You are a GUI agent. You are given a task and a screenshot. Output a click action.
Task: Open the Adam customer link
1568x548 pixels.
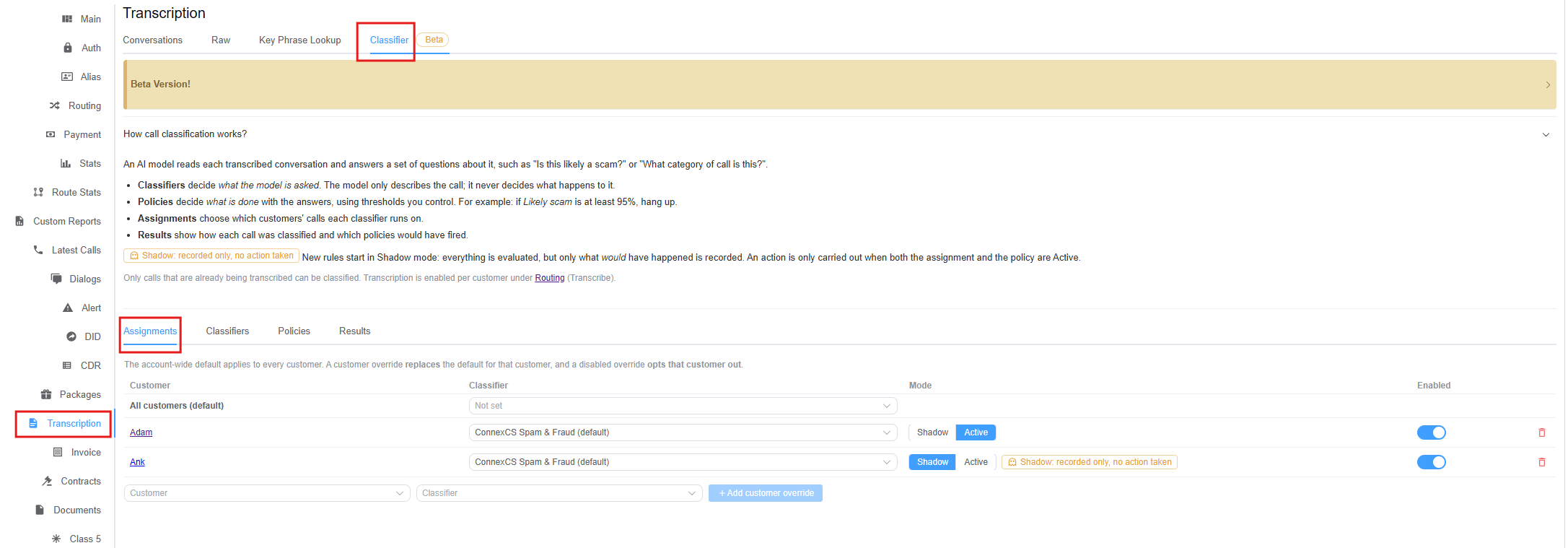141,432
